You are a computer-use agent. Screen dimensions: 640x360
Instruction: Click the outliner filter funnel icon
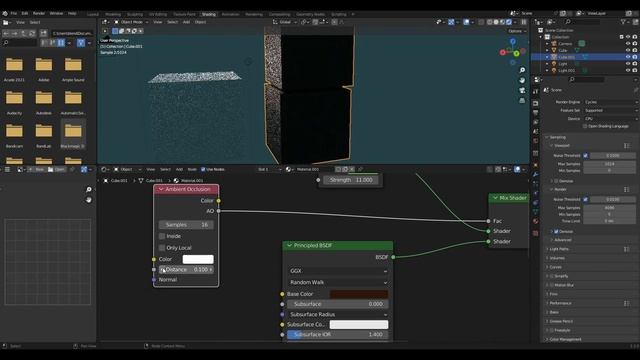[x=623, y=22]
